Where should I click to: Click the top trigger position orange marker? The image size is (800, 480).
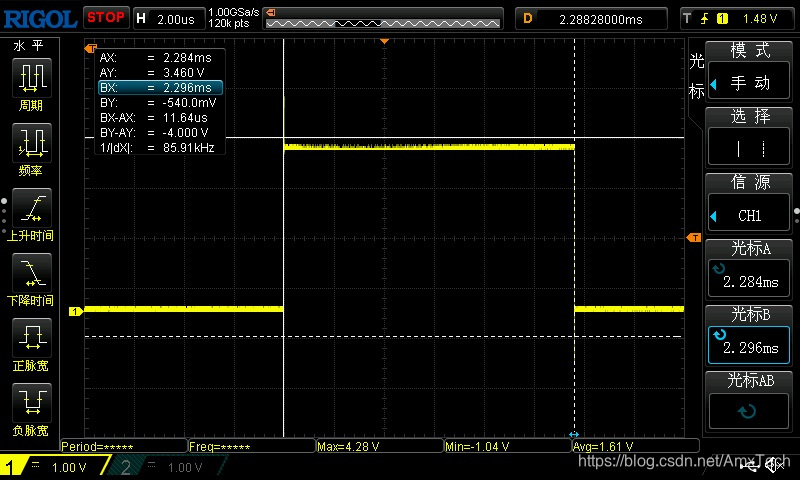click(x=385, y=41)
